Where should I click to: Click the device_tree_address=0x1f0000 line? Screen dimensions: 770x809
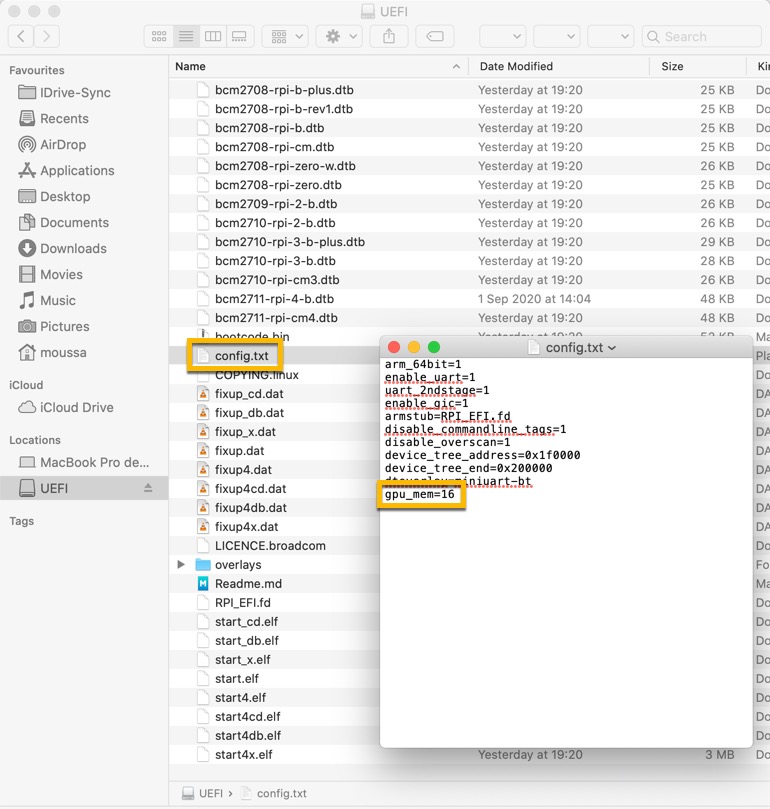[483, 455]
